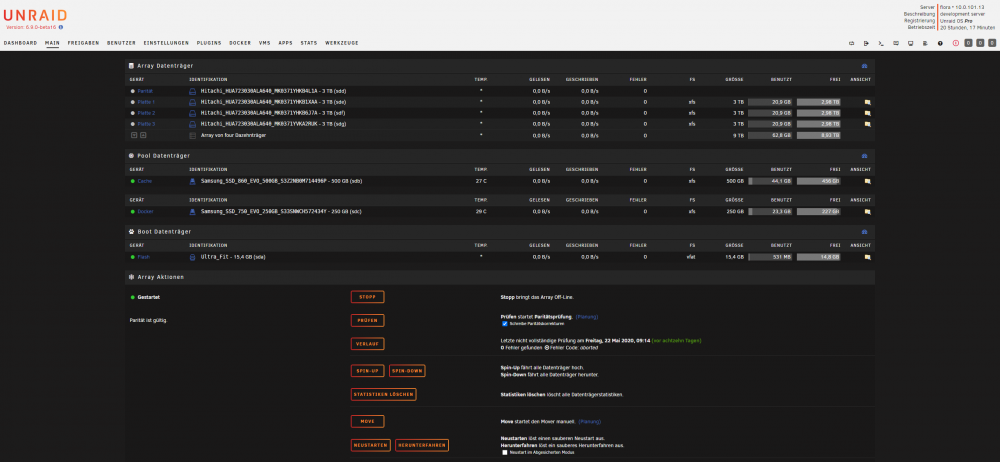Click the Cache used-space usage bar
The image size is (1000, 462).
pos(770,181)
